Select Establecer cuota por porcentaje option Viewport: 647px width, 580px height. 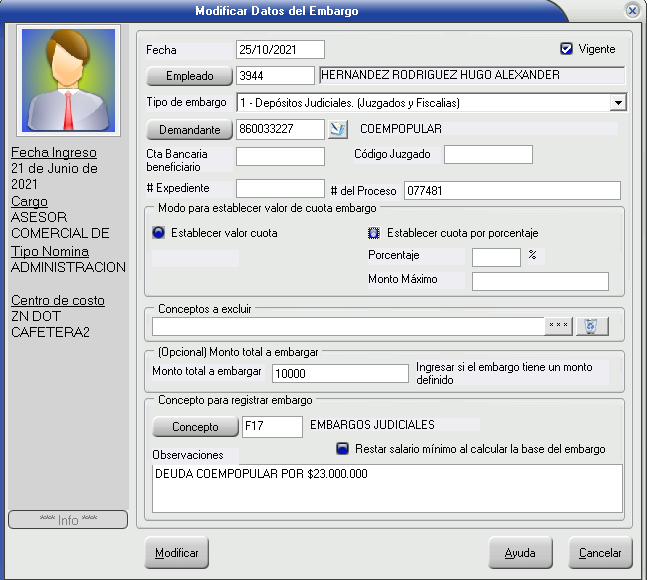click(374, 233)
